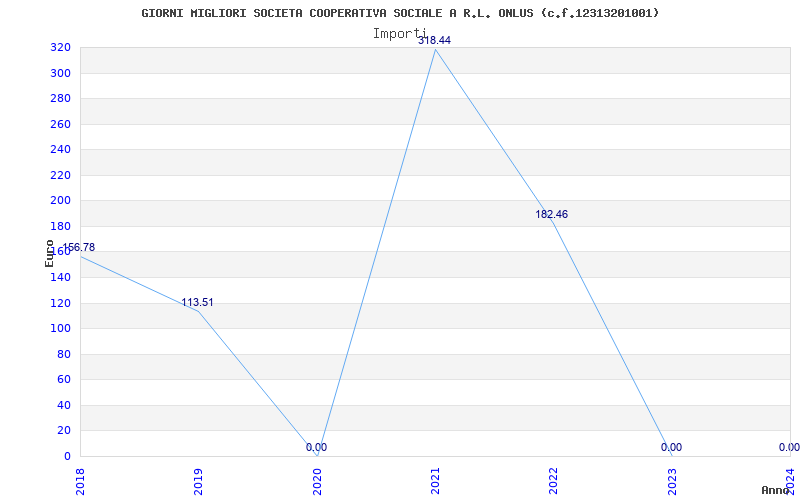Viewport: 800px width, 500px height.
Task: Select the 113.51 data label
Action: pyautogui.click(x=197, y=303)
